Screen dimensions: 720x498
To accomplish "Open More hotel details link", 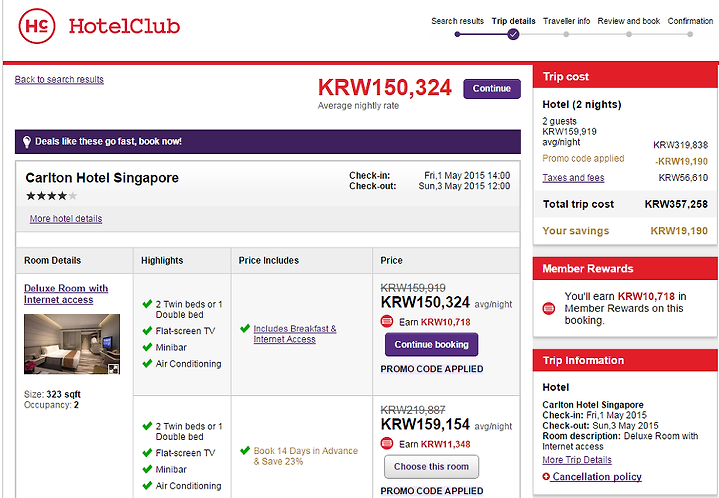I will 66,219.
